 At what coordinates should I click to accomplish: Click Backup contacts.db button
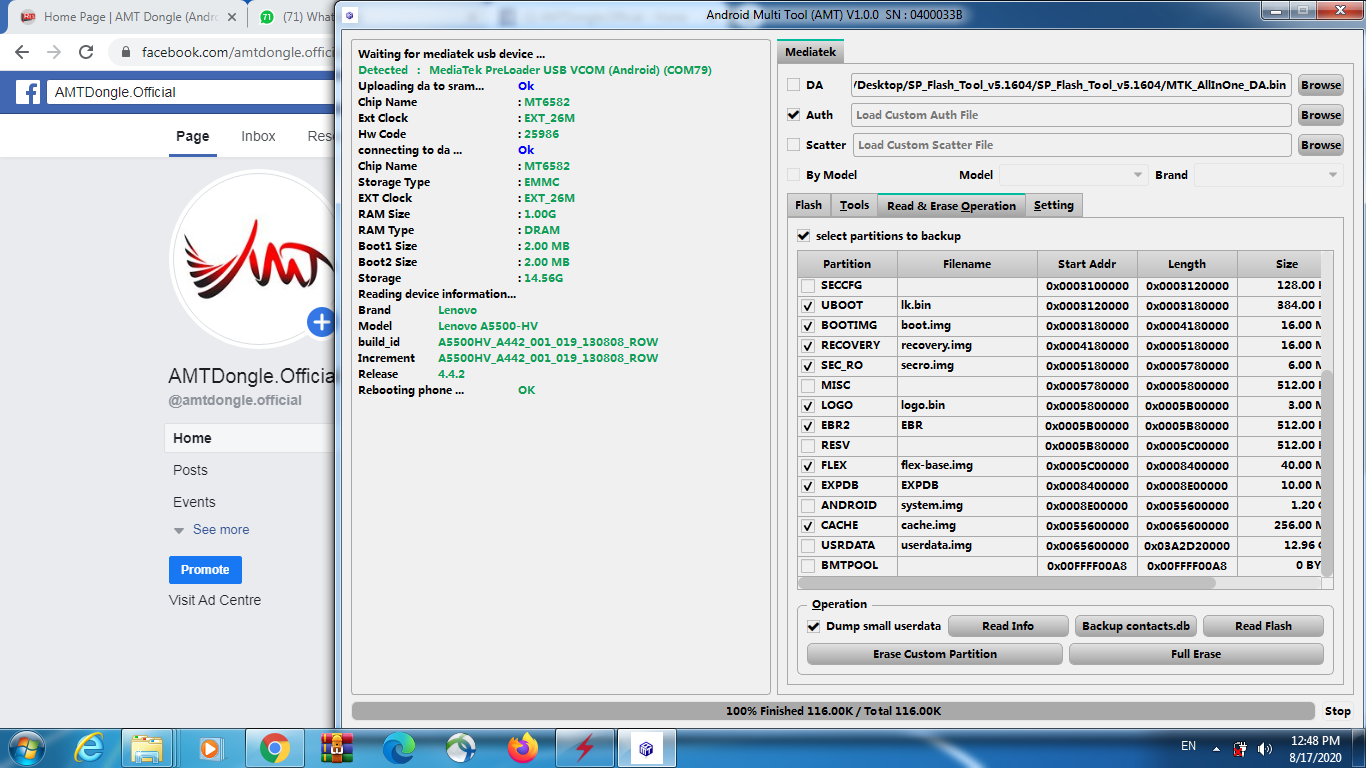coord(1136,626)
